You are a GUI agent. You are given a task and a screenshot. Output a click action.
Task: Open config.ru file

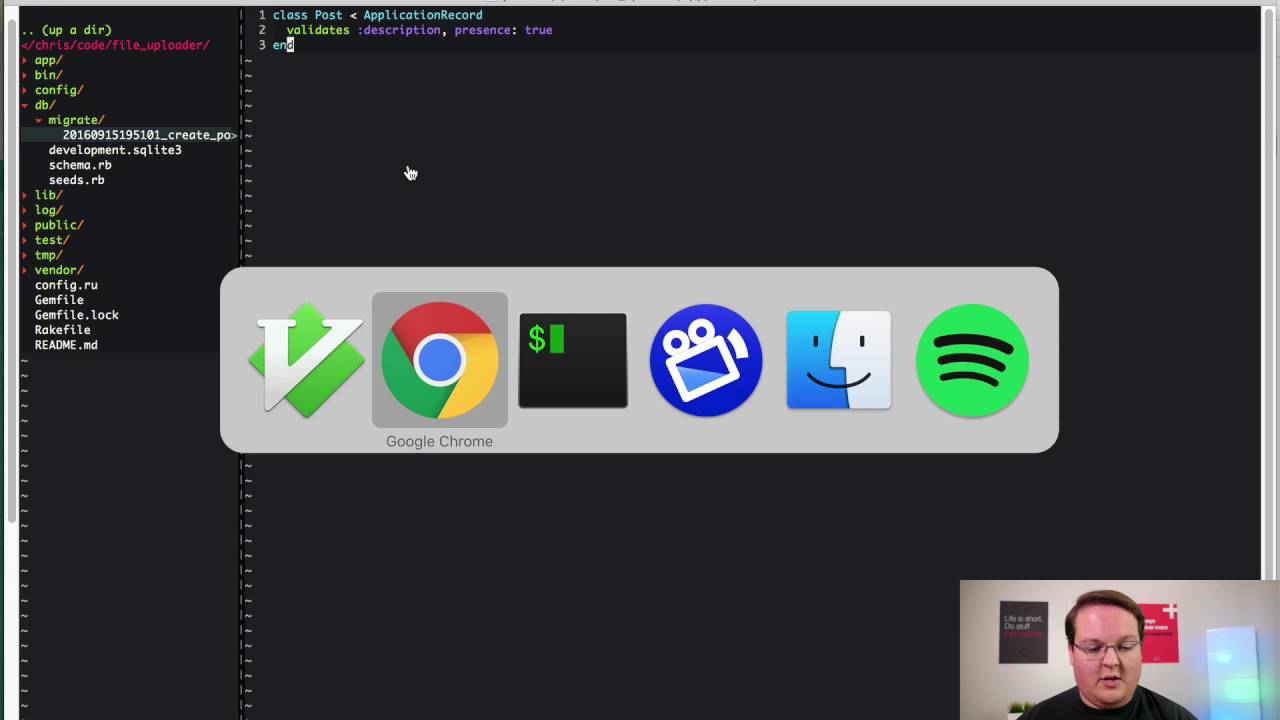tap(66, 285)
